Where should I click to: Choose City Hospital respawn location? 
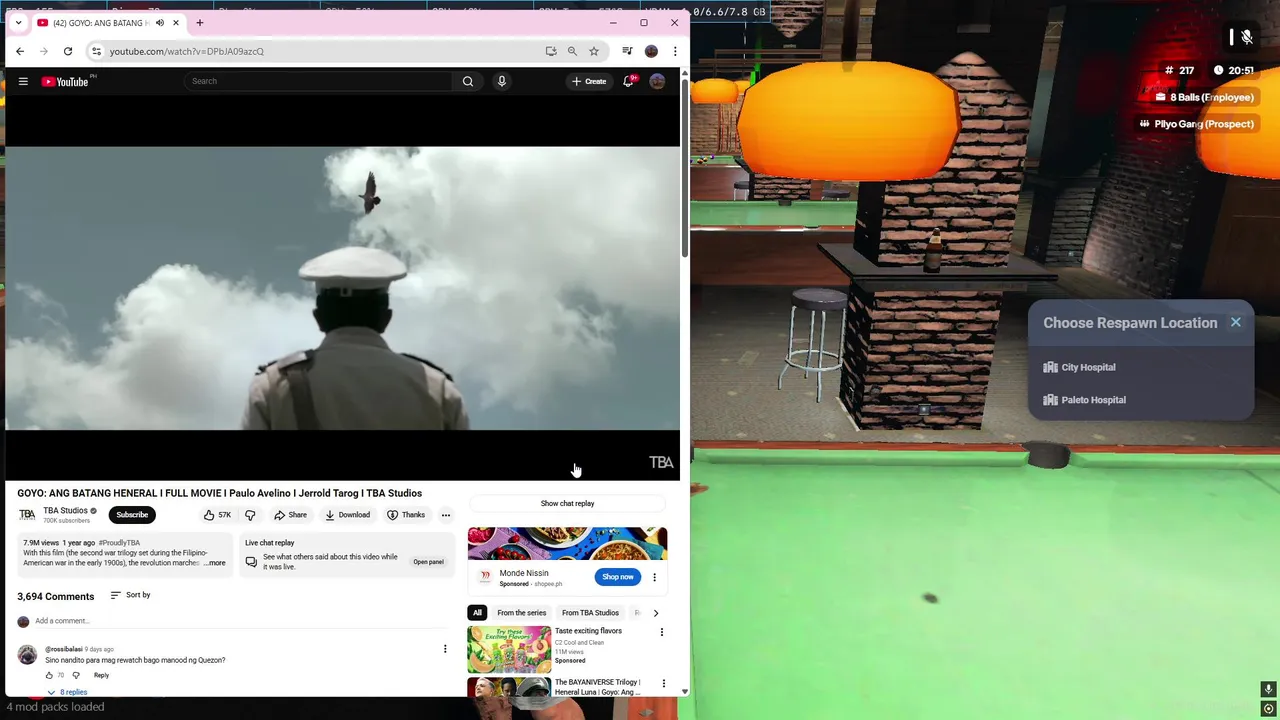point(1141,367)
